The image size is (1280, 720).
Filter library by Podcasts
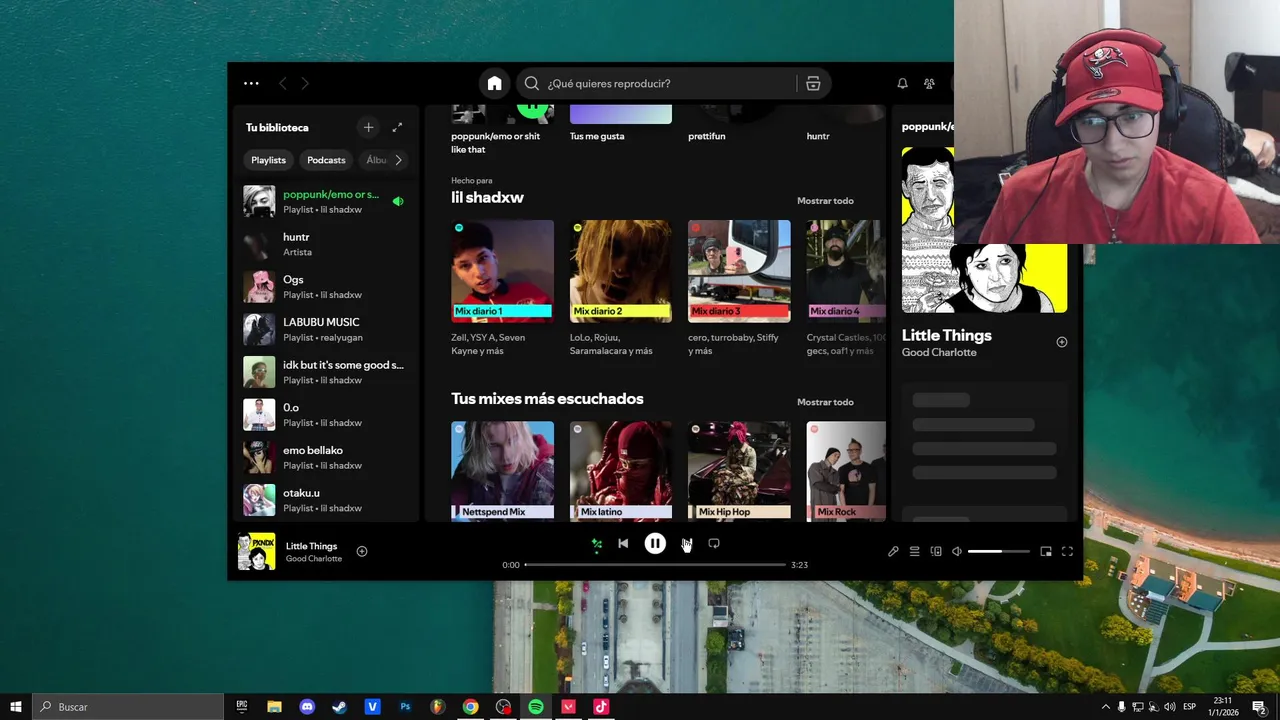[326, 160]
